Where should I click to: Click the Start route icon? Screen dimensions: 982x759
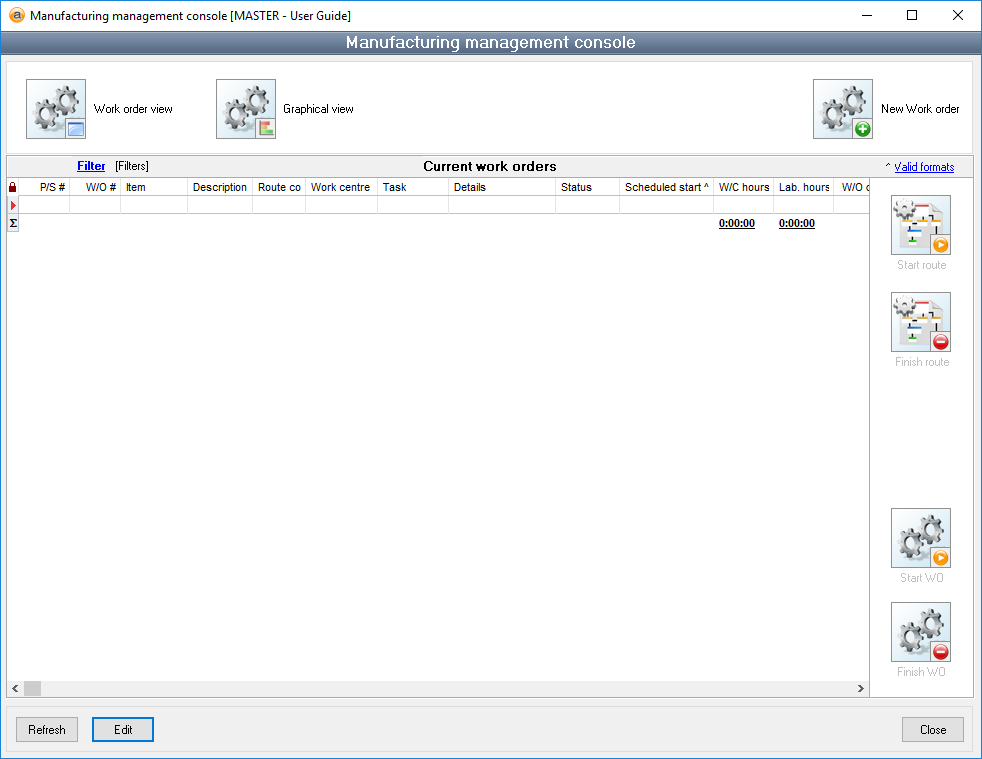[x=921, y=225]
